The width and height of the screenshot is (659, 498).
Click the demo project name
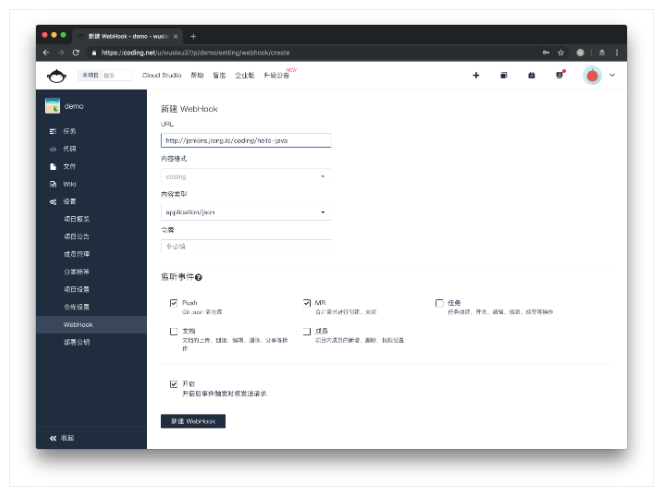[x=74, y=106]
